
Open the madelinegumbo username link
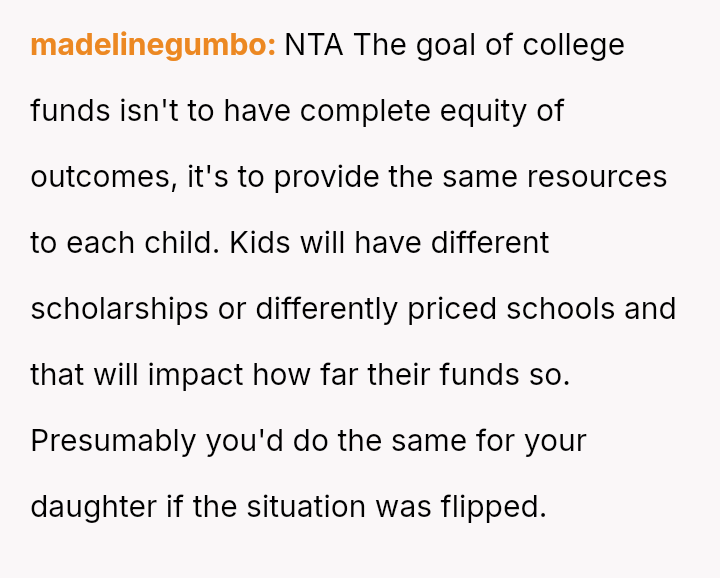[153, 45]
